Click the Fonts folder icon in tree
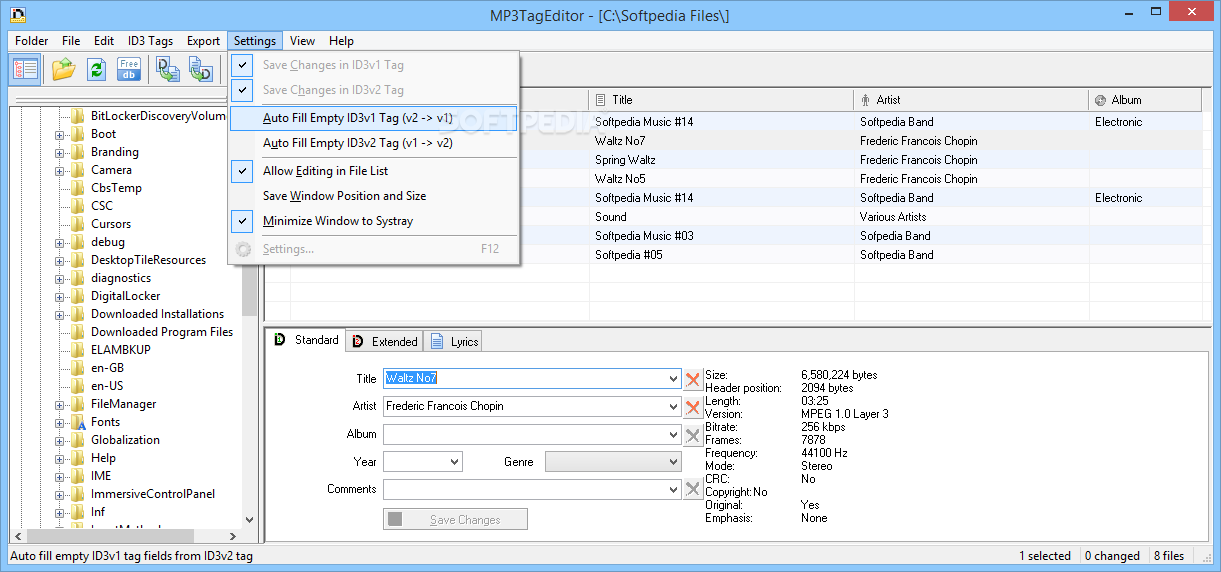Screen dimensions: 1221x572 pyautogui.click(x=77, y=422)
